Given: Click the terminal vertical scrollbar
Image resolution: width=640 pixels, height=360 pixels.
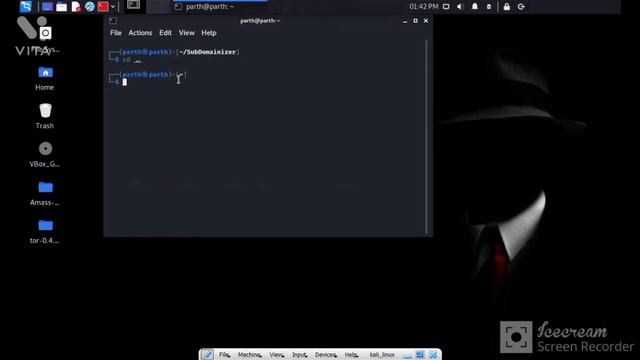Looking at the screenshot, I should pos(427,137).
